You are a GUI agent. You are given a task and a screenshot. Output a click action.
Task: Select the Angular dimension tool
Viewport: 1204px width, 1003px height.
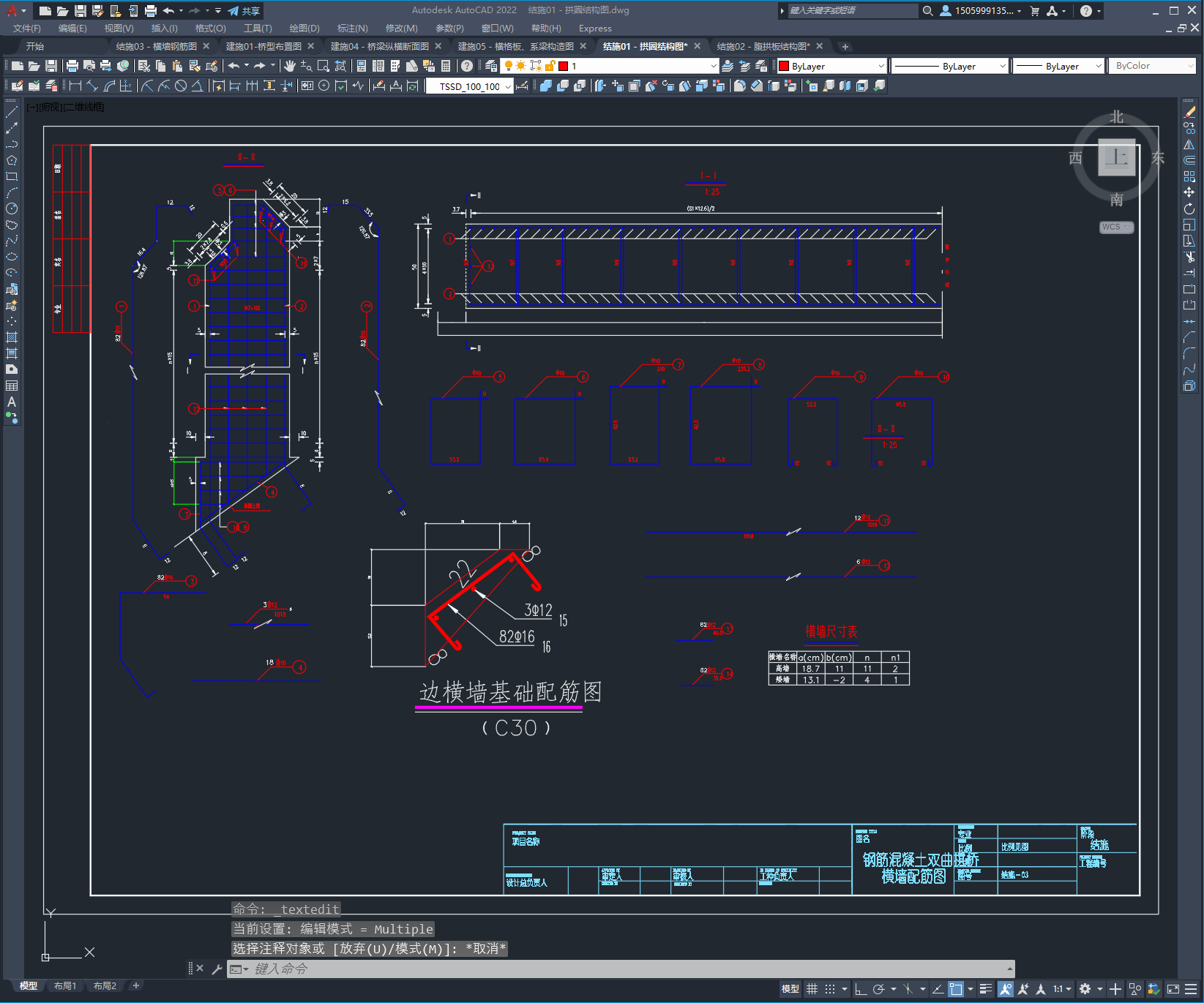(197, 86)
